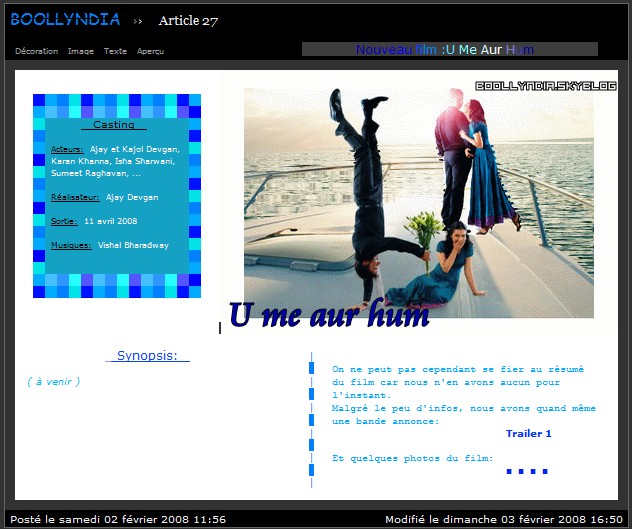Click the Réalisateur label
632x529 pixels.
[75, 197]
